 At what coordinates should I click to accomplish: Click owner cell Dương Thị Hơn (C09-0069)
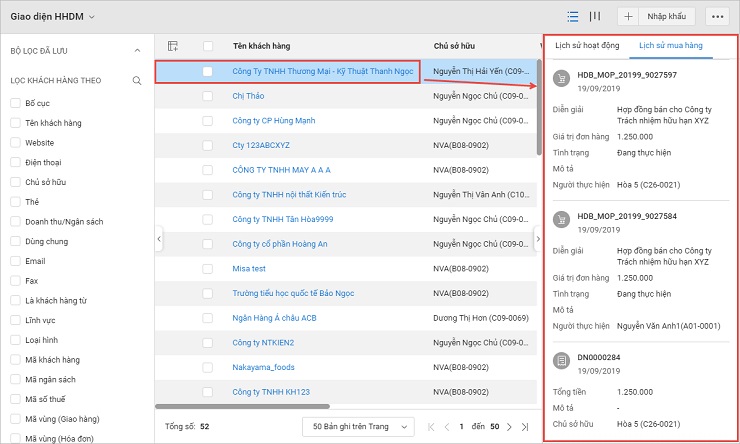(x=481, y=318)
